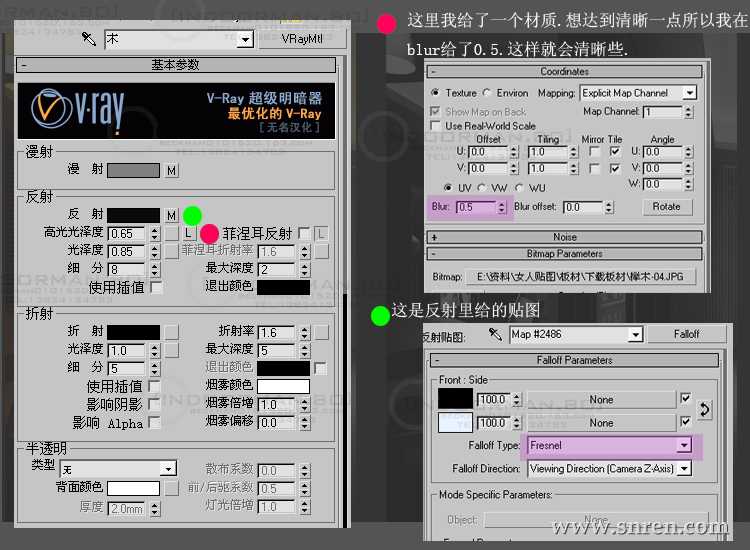Viewport: 750px width, 550px height.
Task: Toggle the L lock button beside Fresnel reflection
Action: pyautogui.click(x=321, y=233)
